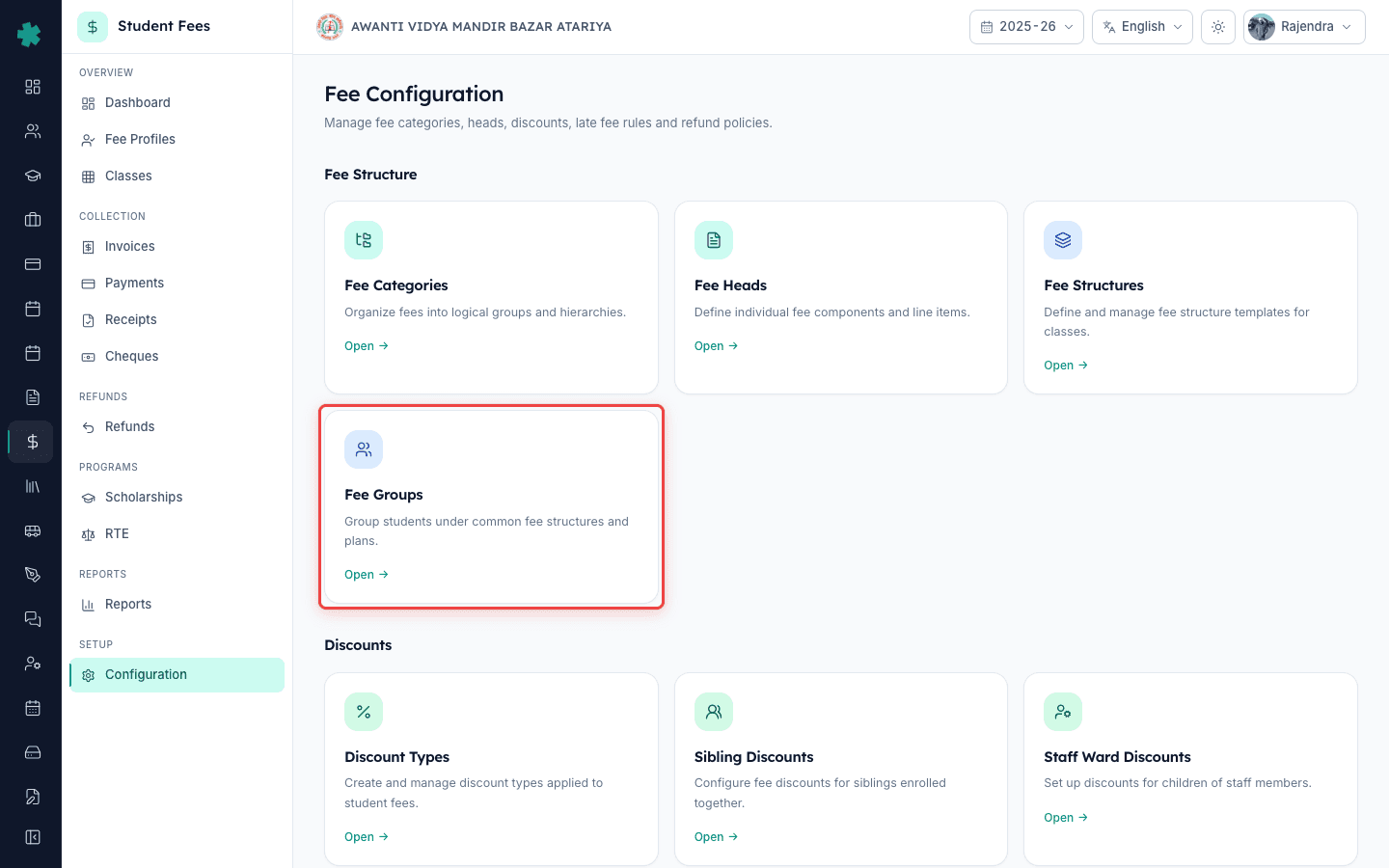
Task: Click the Fee Structures card title
Action: point(1094,285)
